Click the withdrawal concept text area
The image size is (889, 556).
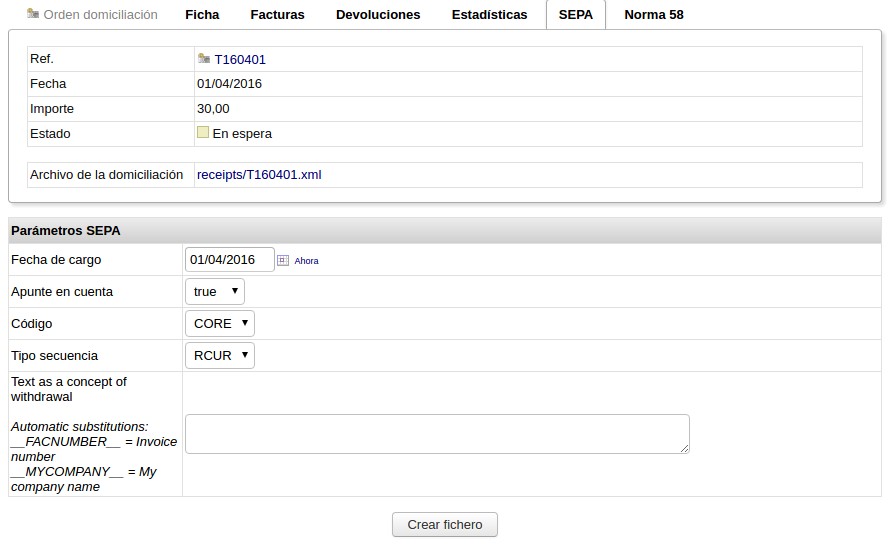[x=437, y=434]
